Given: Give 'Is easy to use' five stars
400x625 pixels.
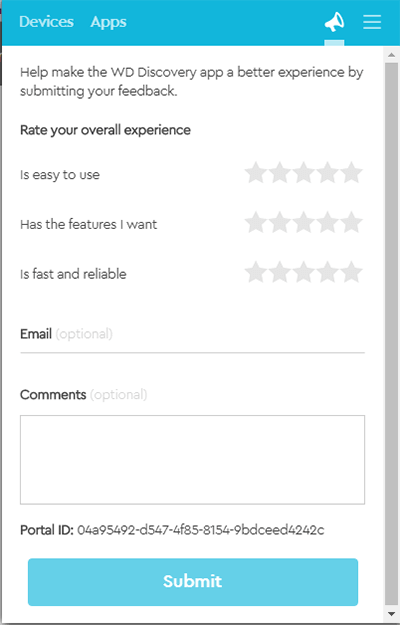Looking at the screenshot, I should click(x=352, y=173).
